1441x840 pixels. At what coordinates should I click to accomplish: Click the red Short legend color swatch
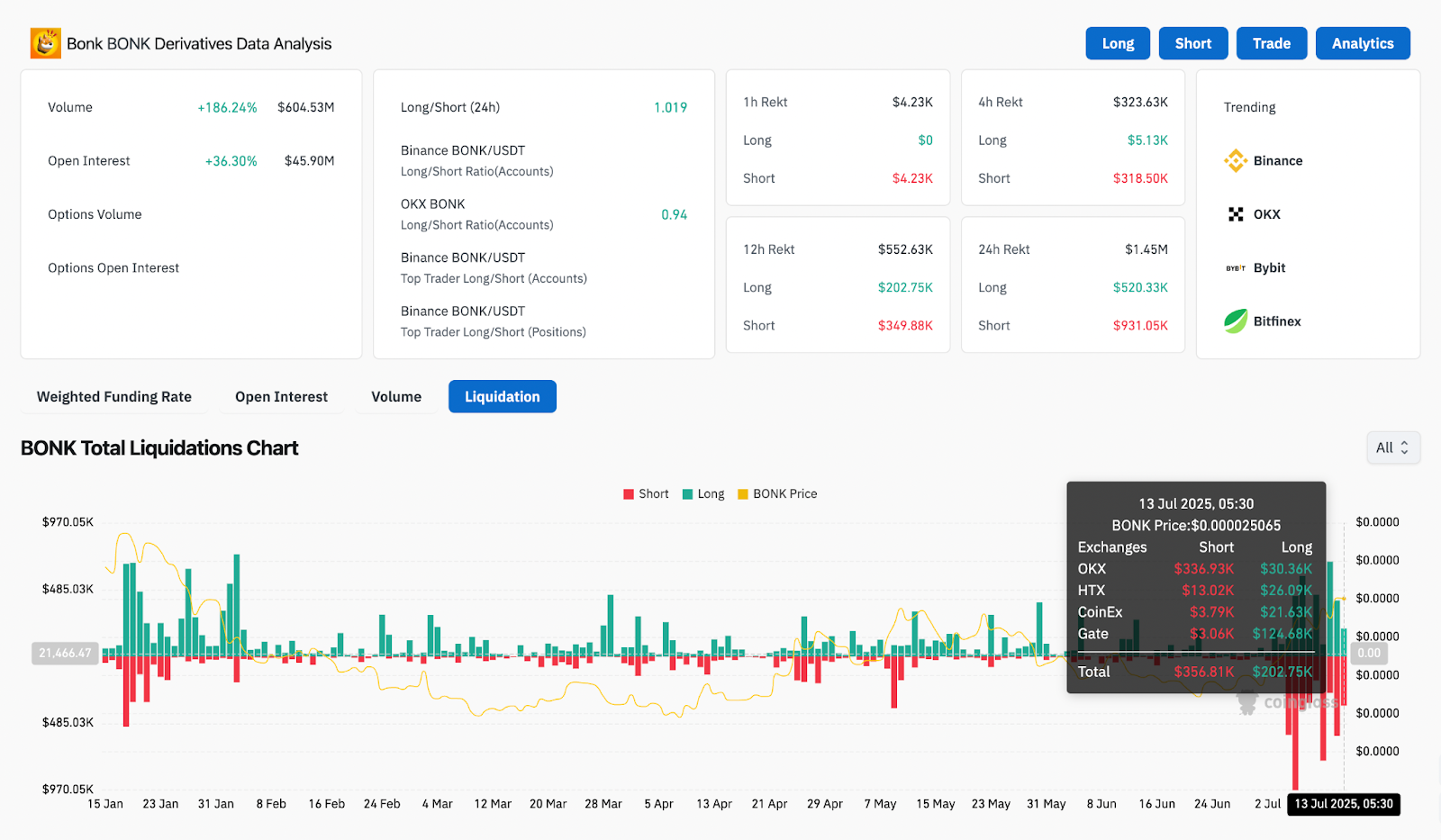(629, 494)
